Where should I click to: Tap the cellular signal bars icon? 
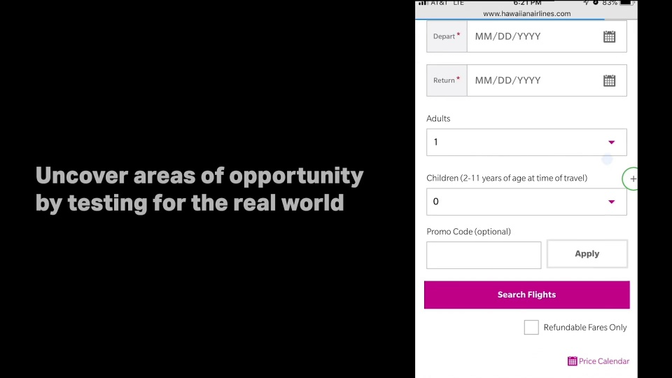tap(423, 3)
